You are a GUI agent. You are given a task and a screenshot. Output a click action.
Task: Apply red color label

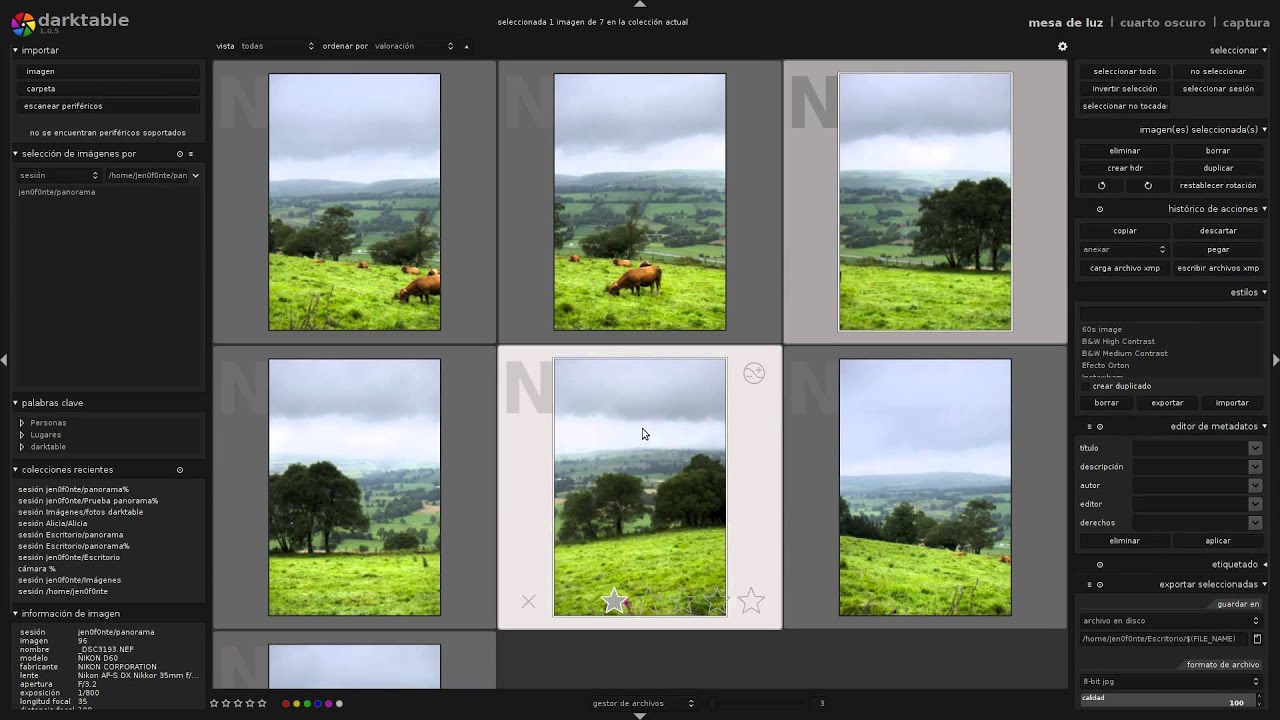click(x=286, y=704)
